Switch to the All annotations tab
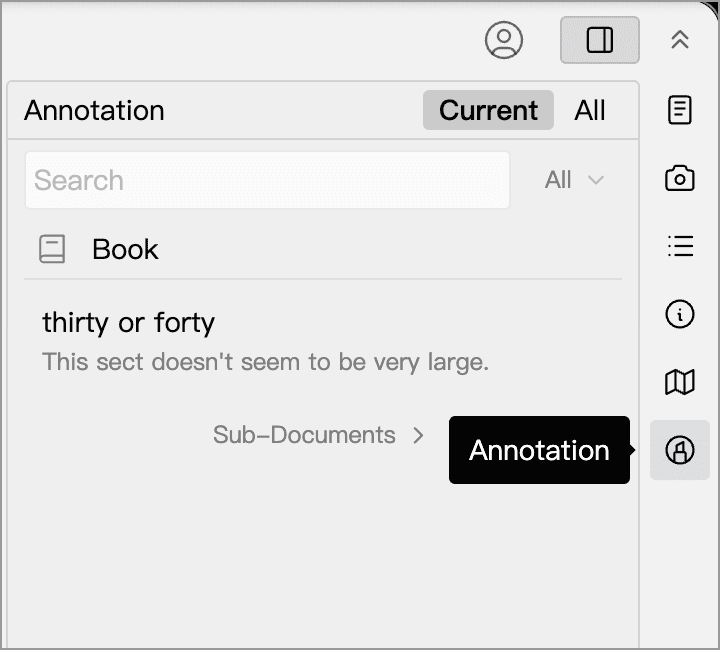This screenshot has height=650, width=720. click(x=590, y=110)
